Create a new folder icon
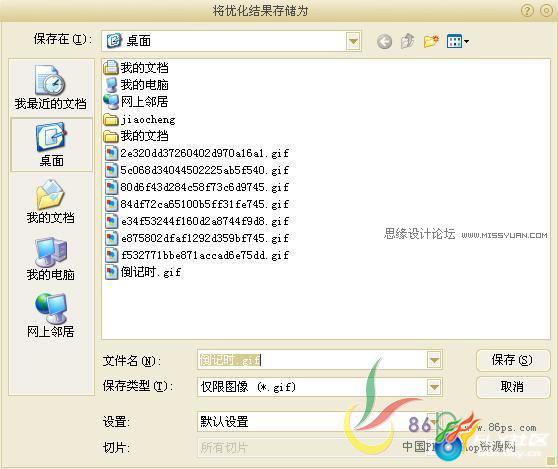558x469 pixels. [x=431, y=41]
